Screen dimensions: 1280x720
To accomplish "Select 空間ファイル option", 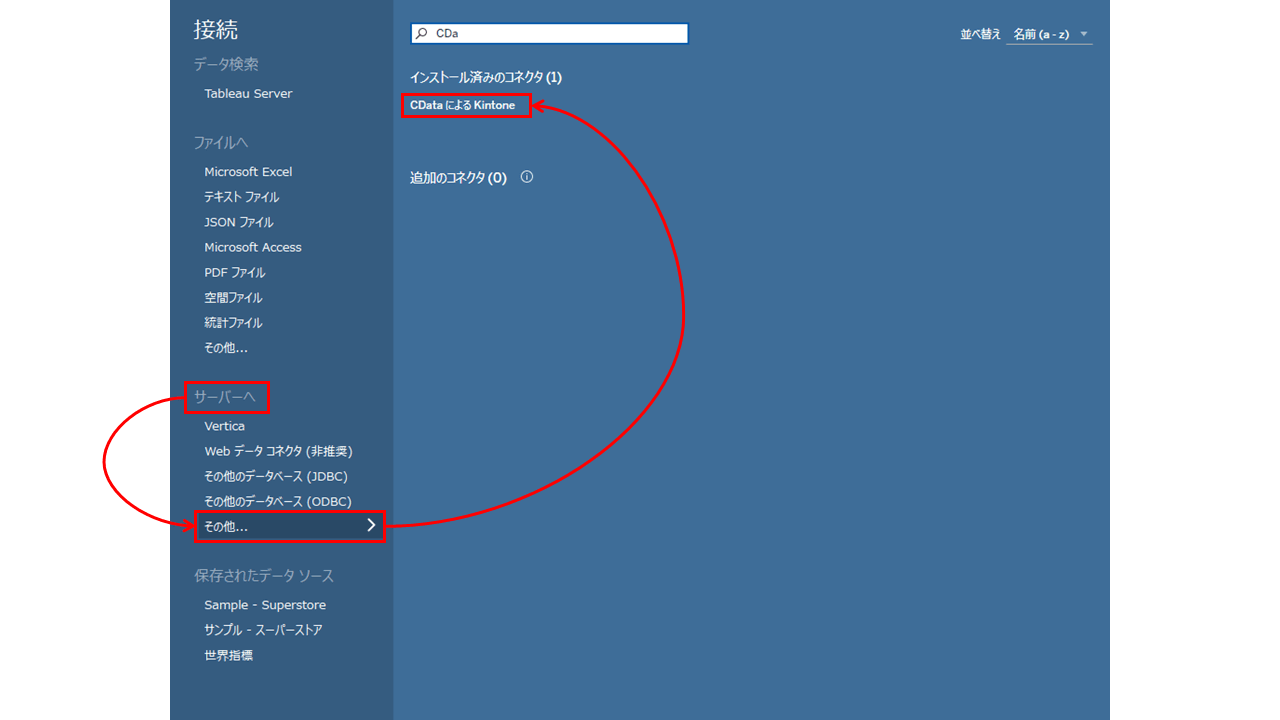I will point(233,297).
